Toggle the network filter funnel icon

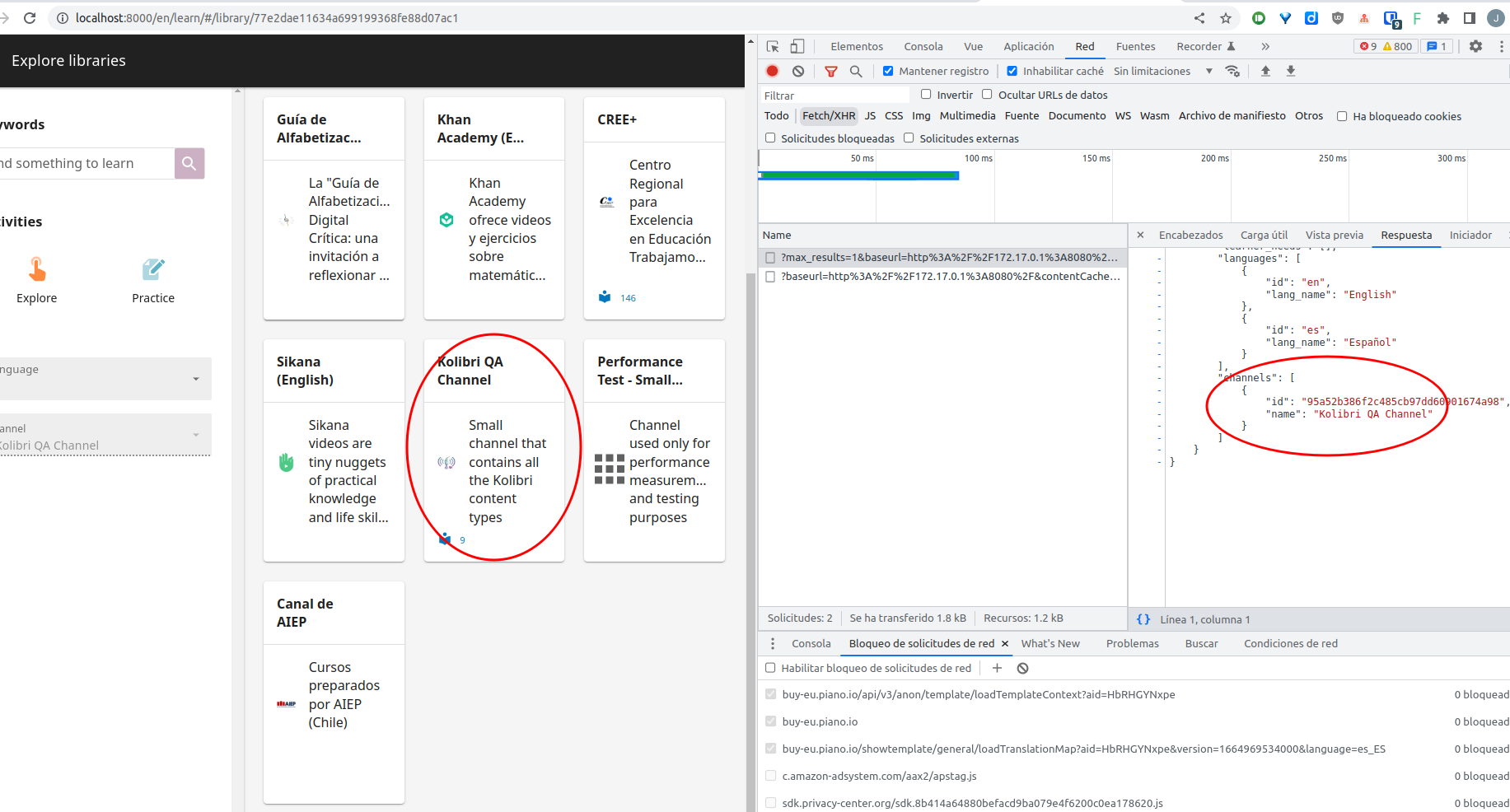pyautogui.click(x=831, y=72)
